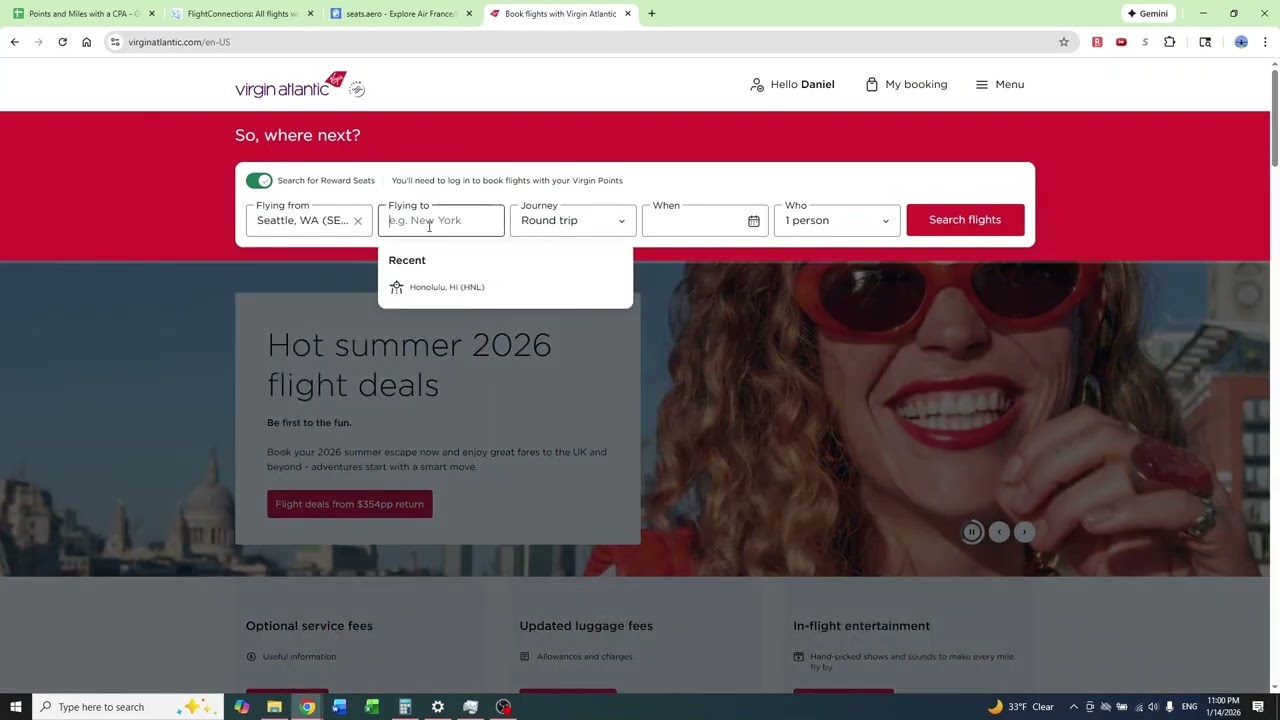Image resolution: width=1280 pixels, height=720 pixels.
Task: Go forward in browser history
Action: click(x=39, y=42)
